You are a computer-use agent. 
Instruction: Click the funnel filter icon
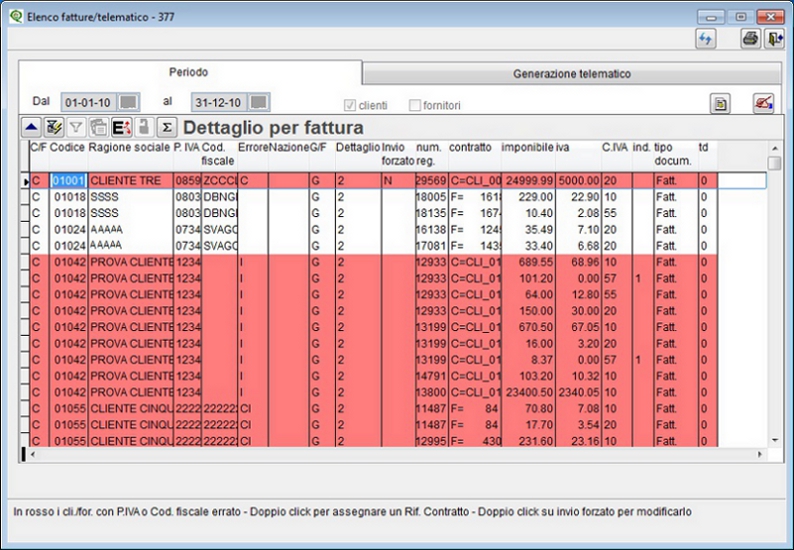pyautogui.click(x=76, y=128)
